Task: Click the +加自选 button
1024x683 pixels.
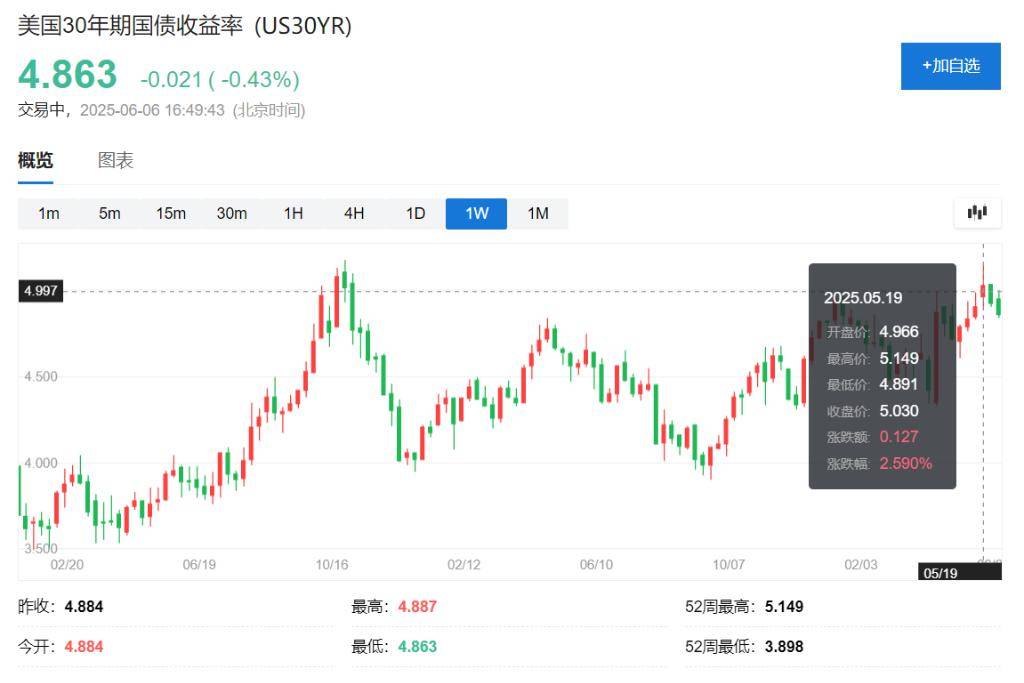Action: 950,66
